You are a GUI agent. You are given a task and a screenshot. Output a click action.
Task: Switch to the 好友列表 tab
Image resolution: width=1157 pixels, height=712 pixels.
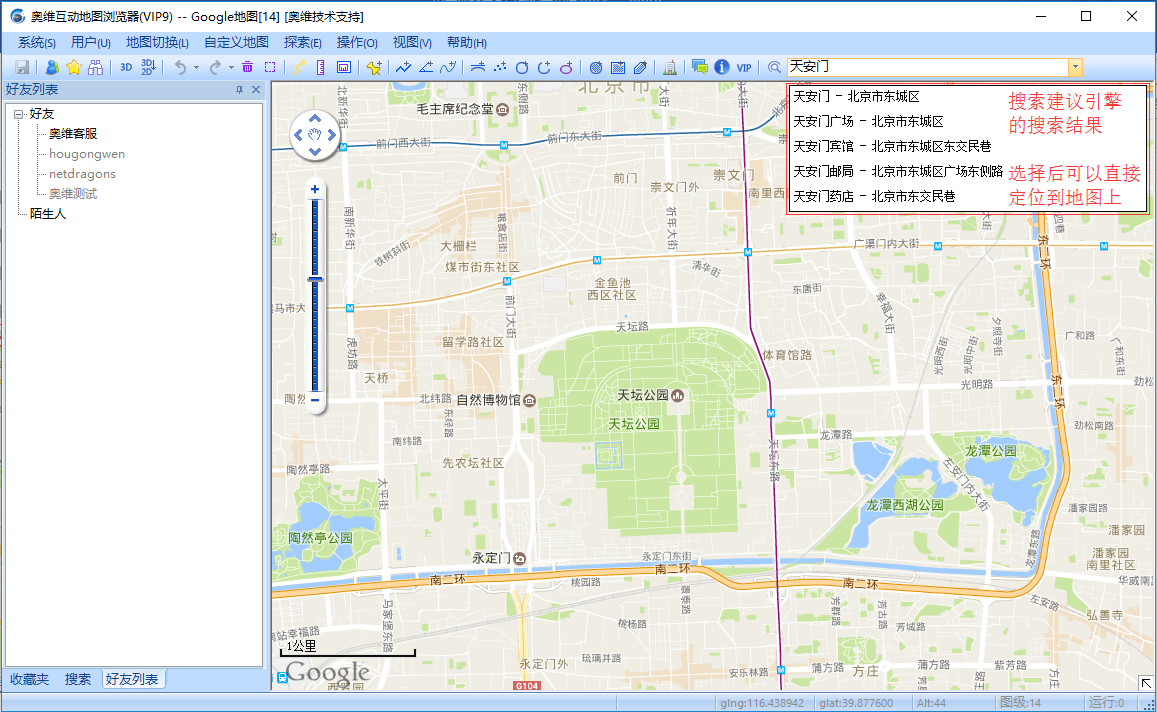132,679
